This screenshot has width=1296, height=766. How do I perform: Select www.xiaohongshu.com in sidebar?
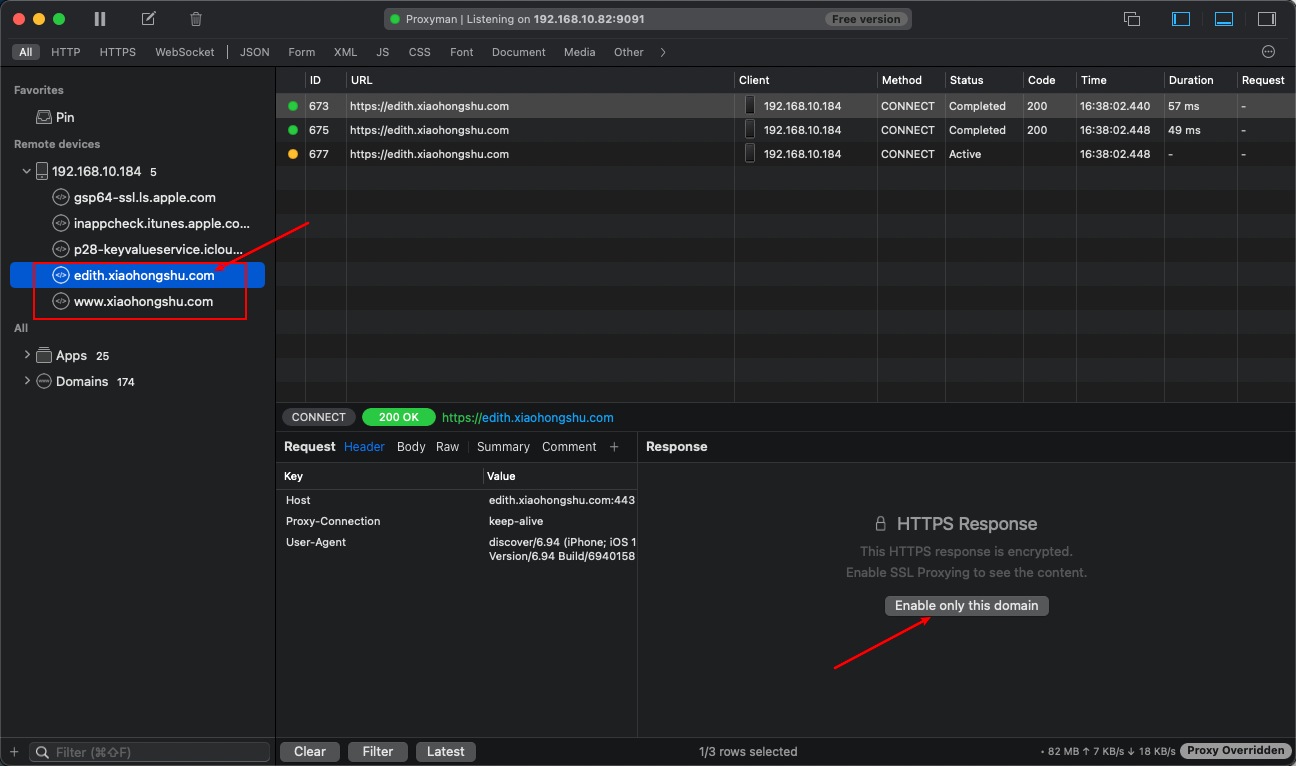point(143,301)
